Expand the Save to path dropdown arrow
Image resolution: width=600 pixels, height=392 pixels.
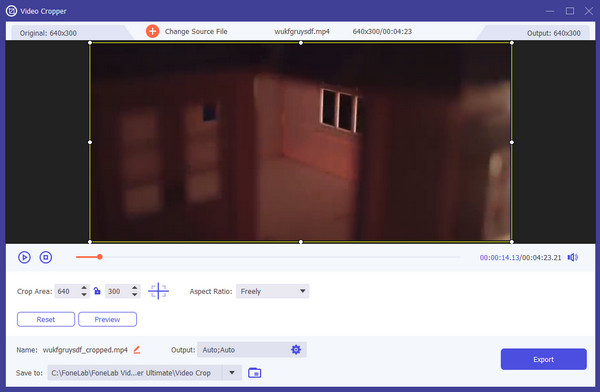tap(232, 372)
